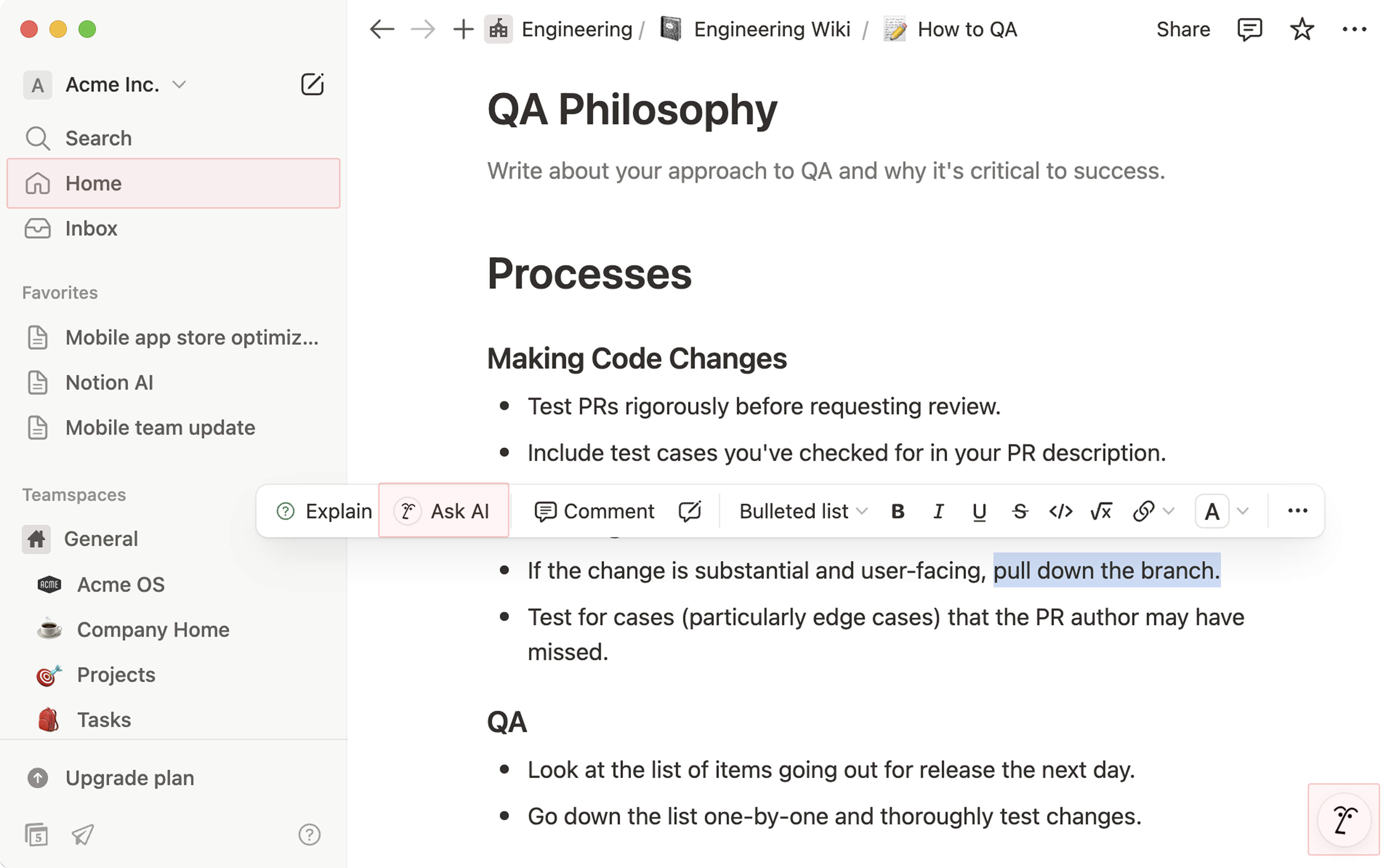Click the suggest edits icon in toolbar

pyautogui.click(x=690, y=511)
